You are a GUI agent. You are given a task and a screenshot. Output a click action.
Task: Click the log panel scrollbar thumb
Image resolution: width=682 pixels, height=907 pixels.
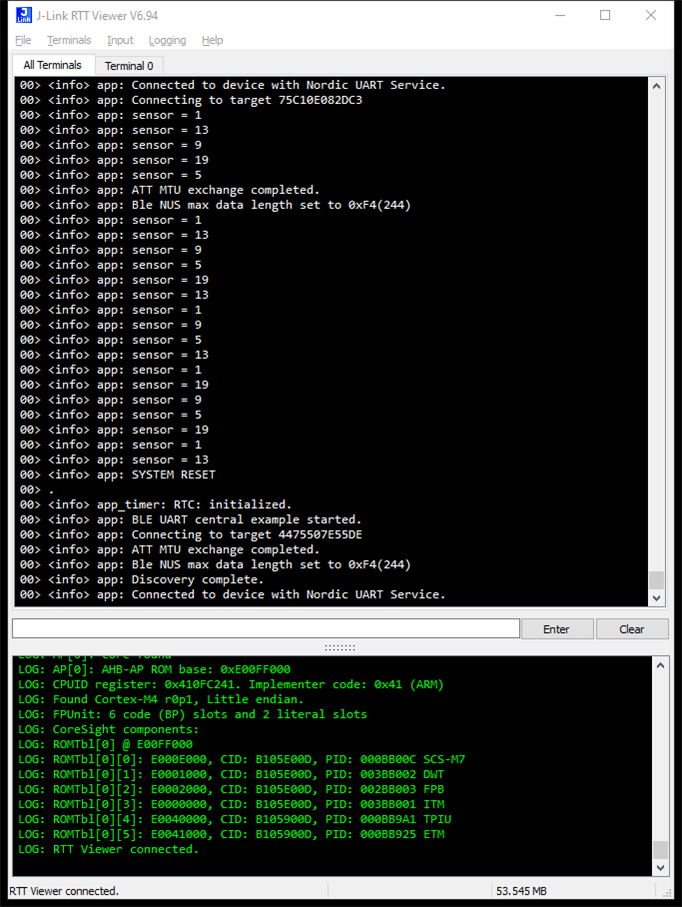(660, 850)
